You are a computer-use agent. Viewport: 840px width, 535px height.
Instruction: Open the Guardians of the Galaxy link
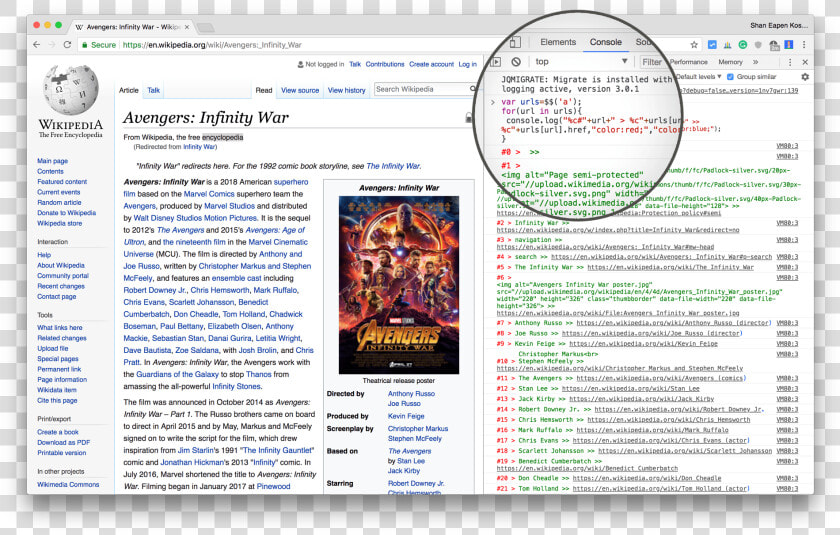pyautogui.click(x=177, y=374)
